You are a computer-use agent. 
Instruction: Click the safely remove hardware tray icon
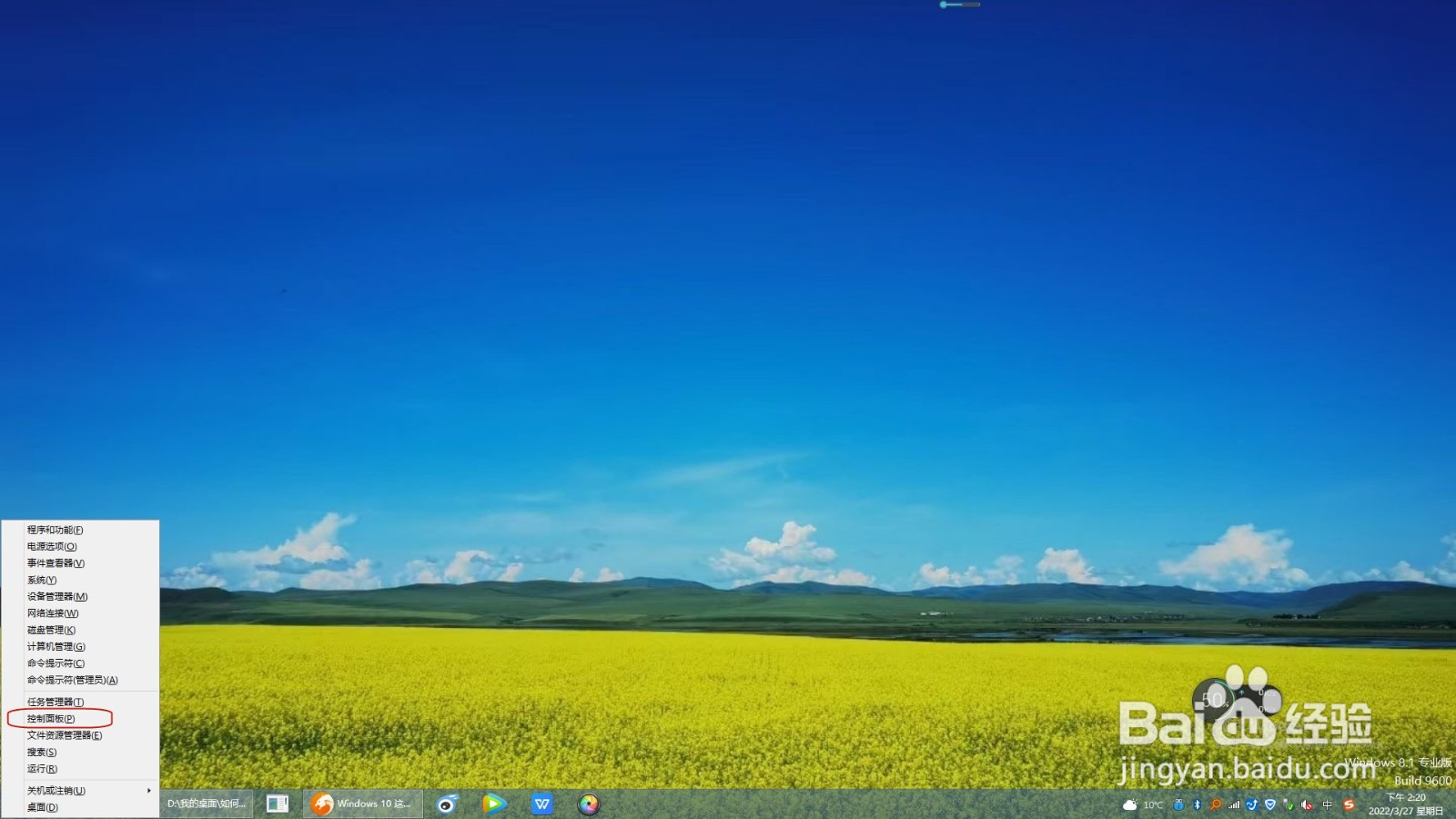click(1289, 804)
